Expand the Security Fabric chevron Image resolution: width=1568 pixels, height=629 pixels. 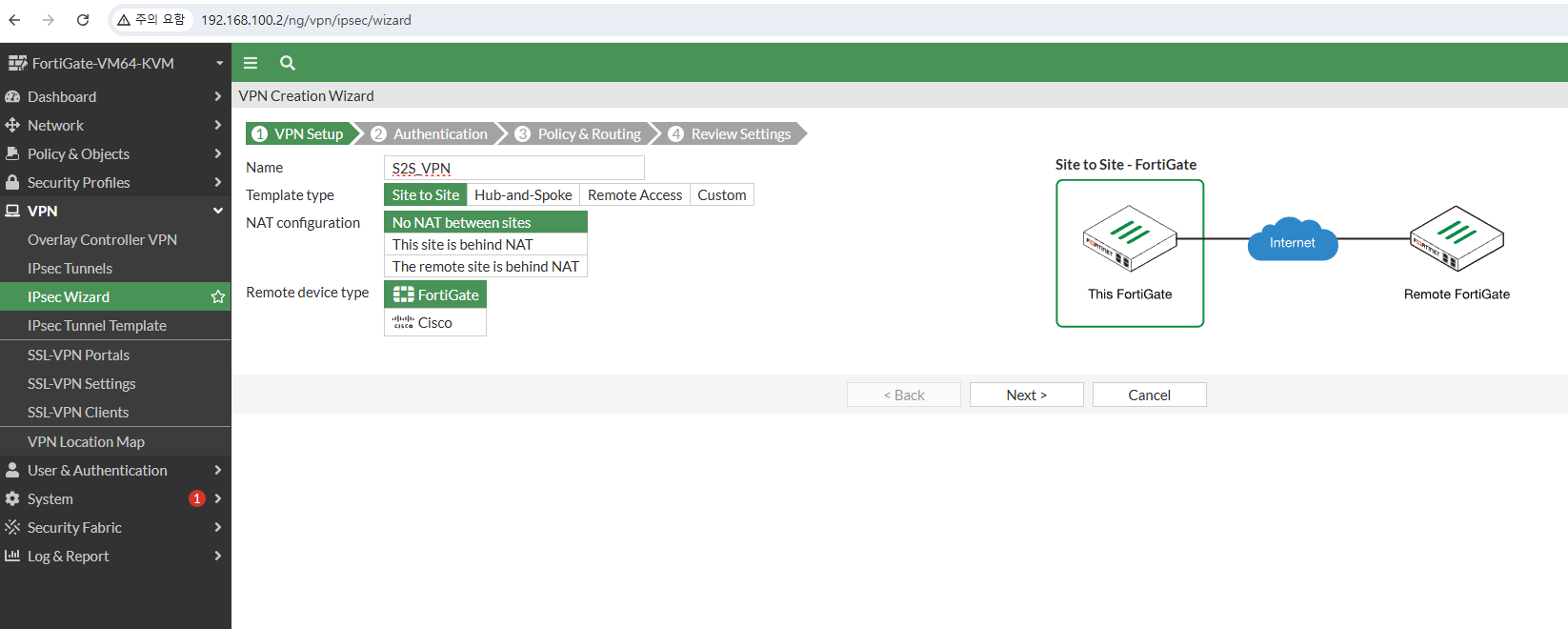tap(218, 527)
